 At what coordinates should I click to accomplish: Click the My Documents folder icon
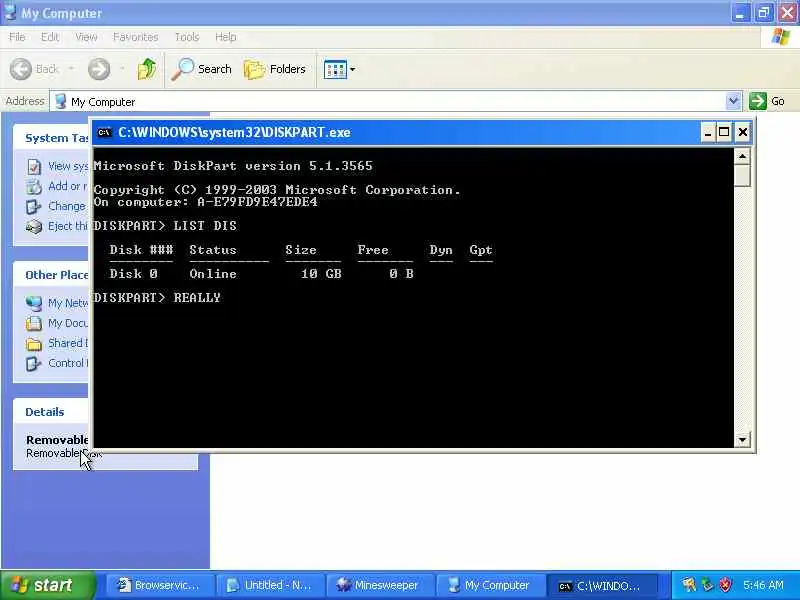[x=34, y=323]
